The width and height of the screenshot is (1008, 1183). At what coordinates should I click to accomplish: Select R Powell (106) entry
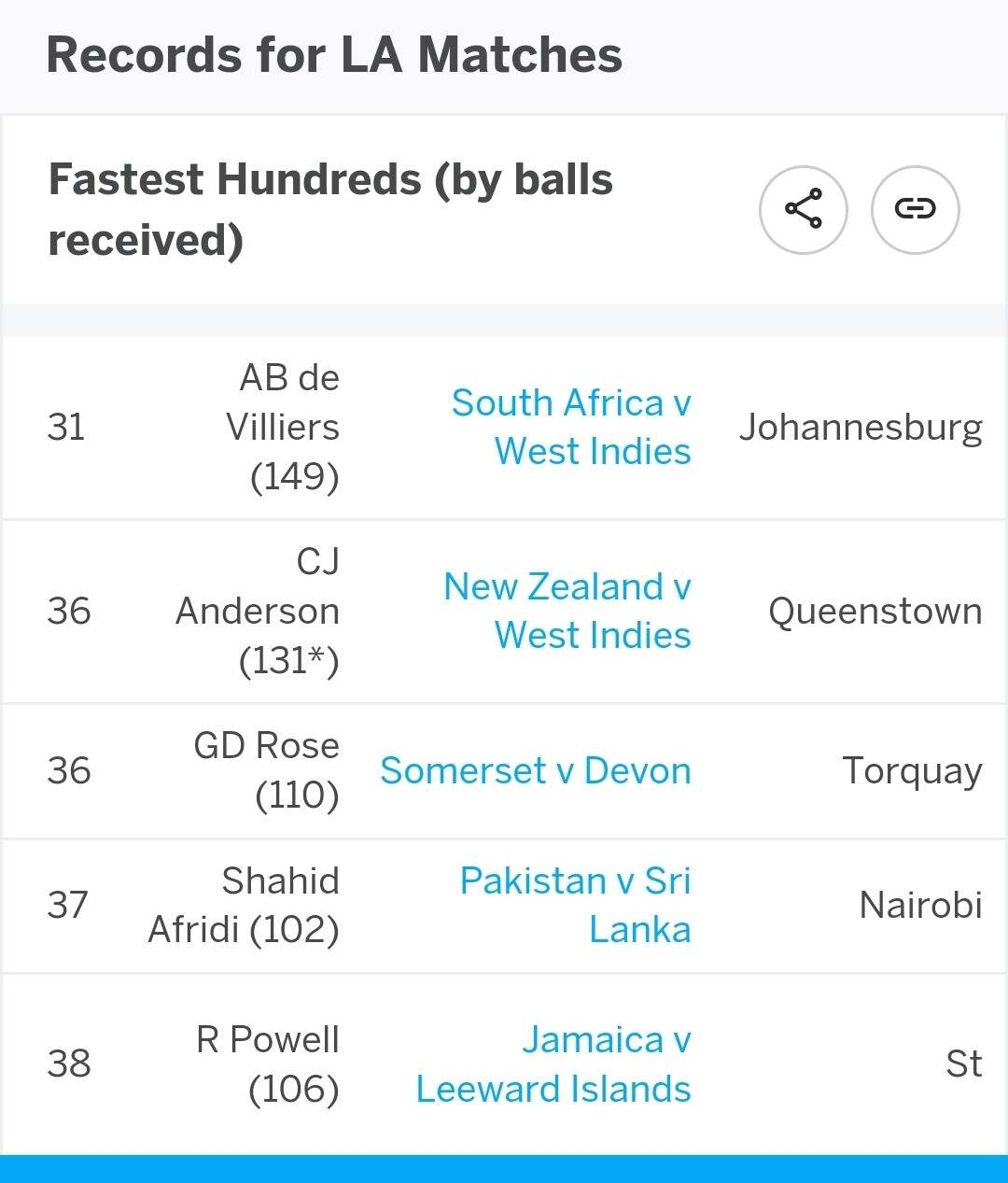click(x=268, y=1063)
